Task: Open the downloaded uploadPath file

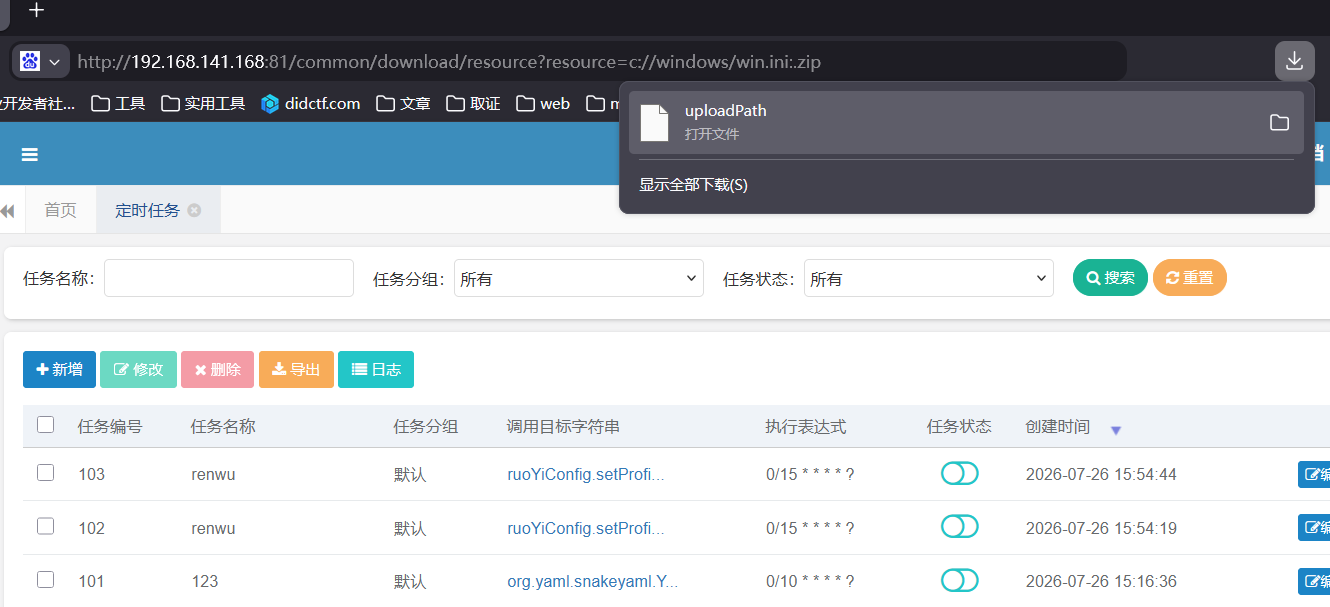Action: tap(966, 122)
